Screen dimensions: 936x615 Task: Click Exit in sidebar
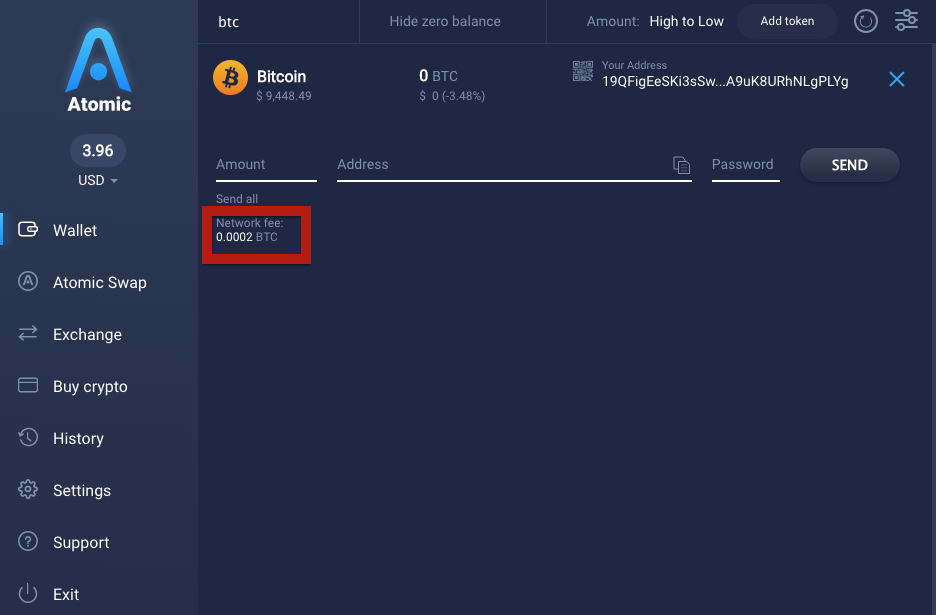click(x=66, y=594)
